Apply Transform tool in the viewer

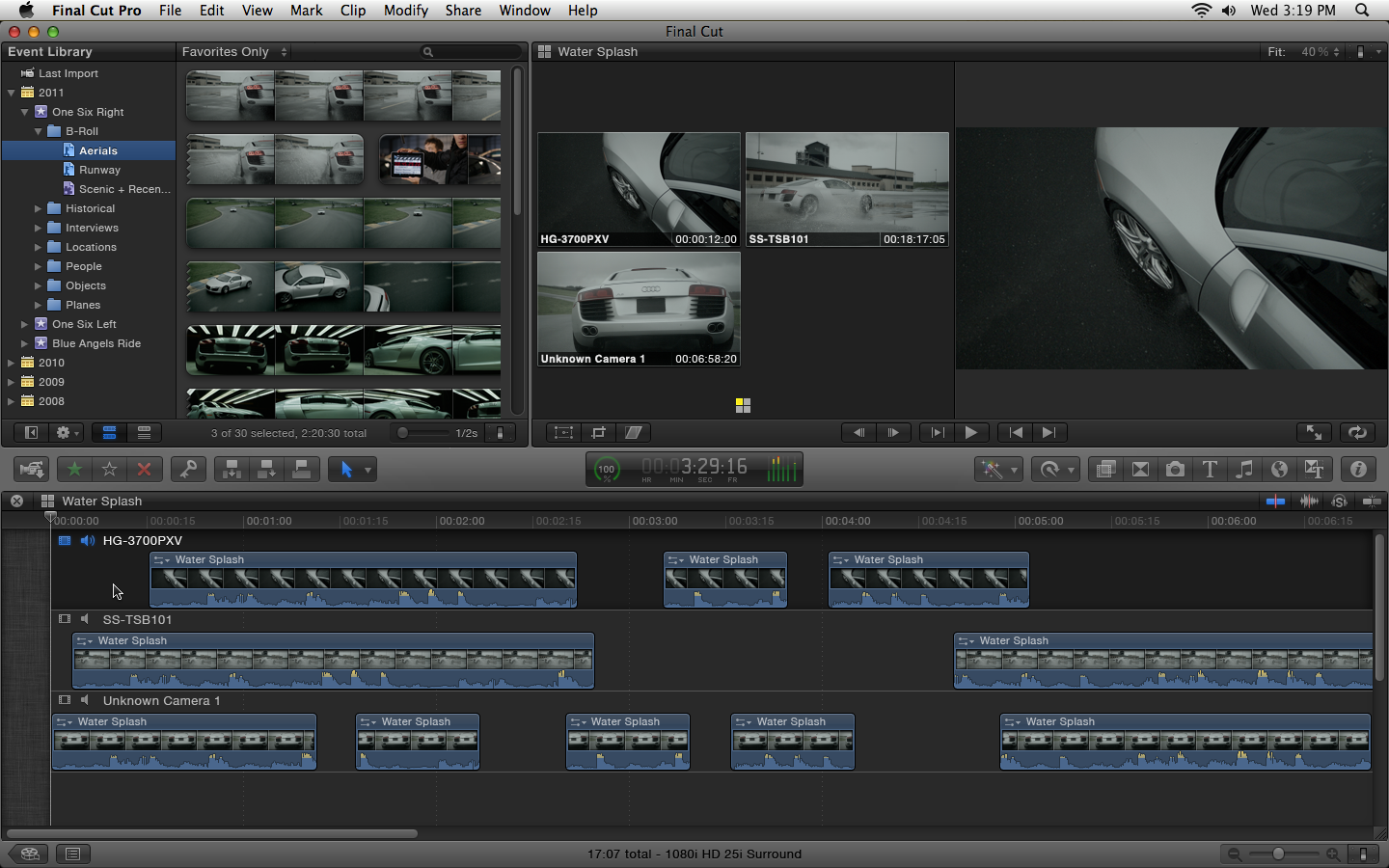(564, 433)
